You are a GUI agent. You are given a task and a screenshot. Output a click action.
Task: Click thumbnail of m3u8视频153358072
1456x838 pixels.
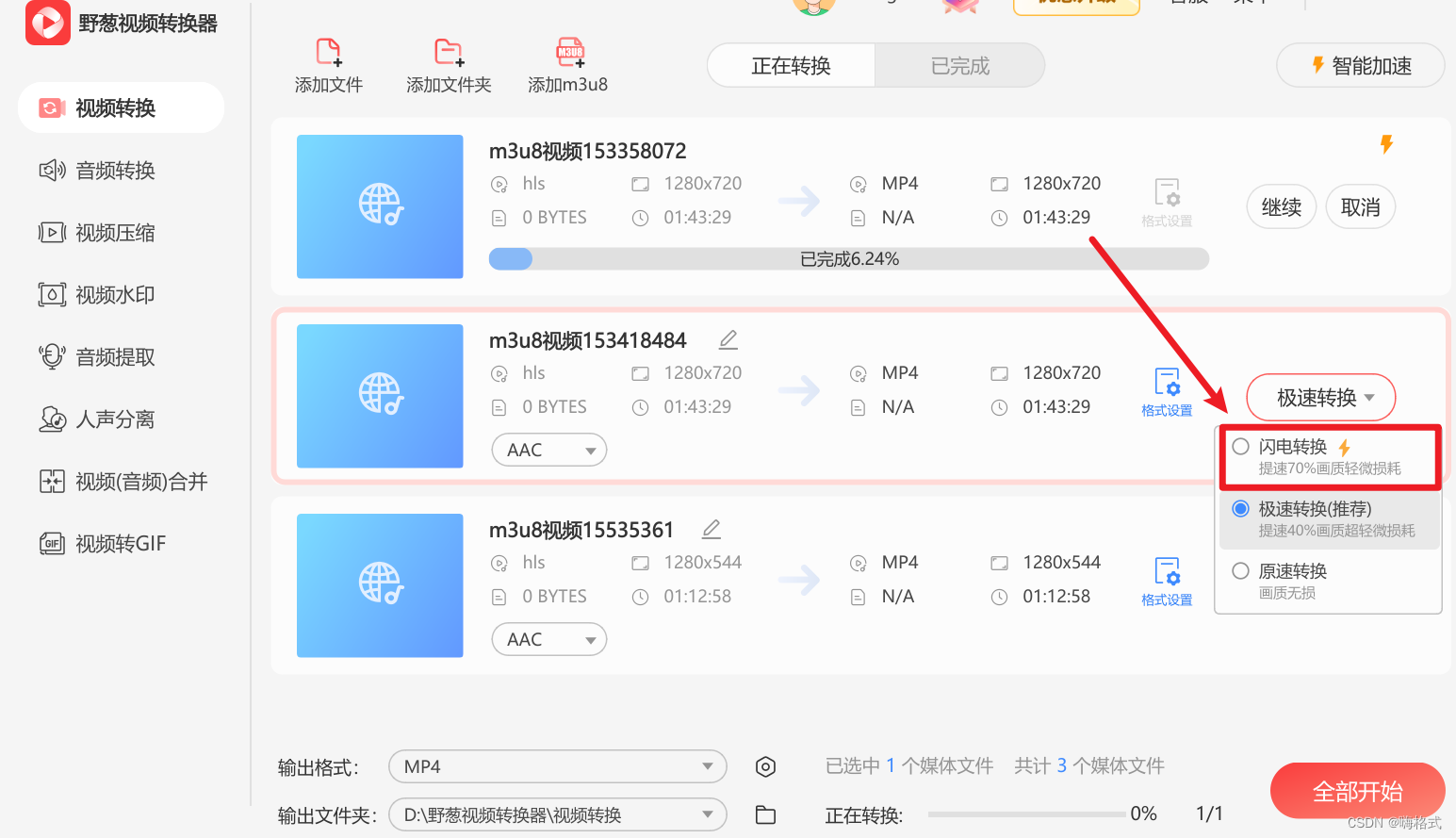pyautogui.click(x=380, y=206)
